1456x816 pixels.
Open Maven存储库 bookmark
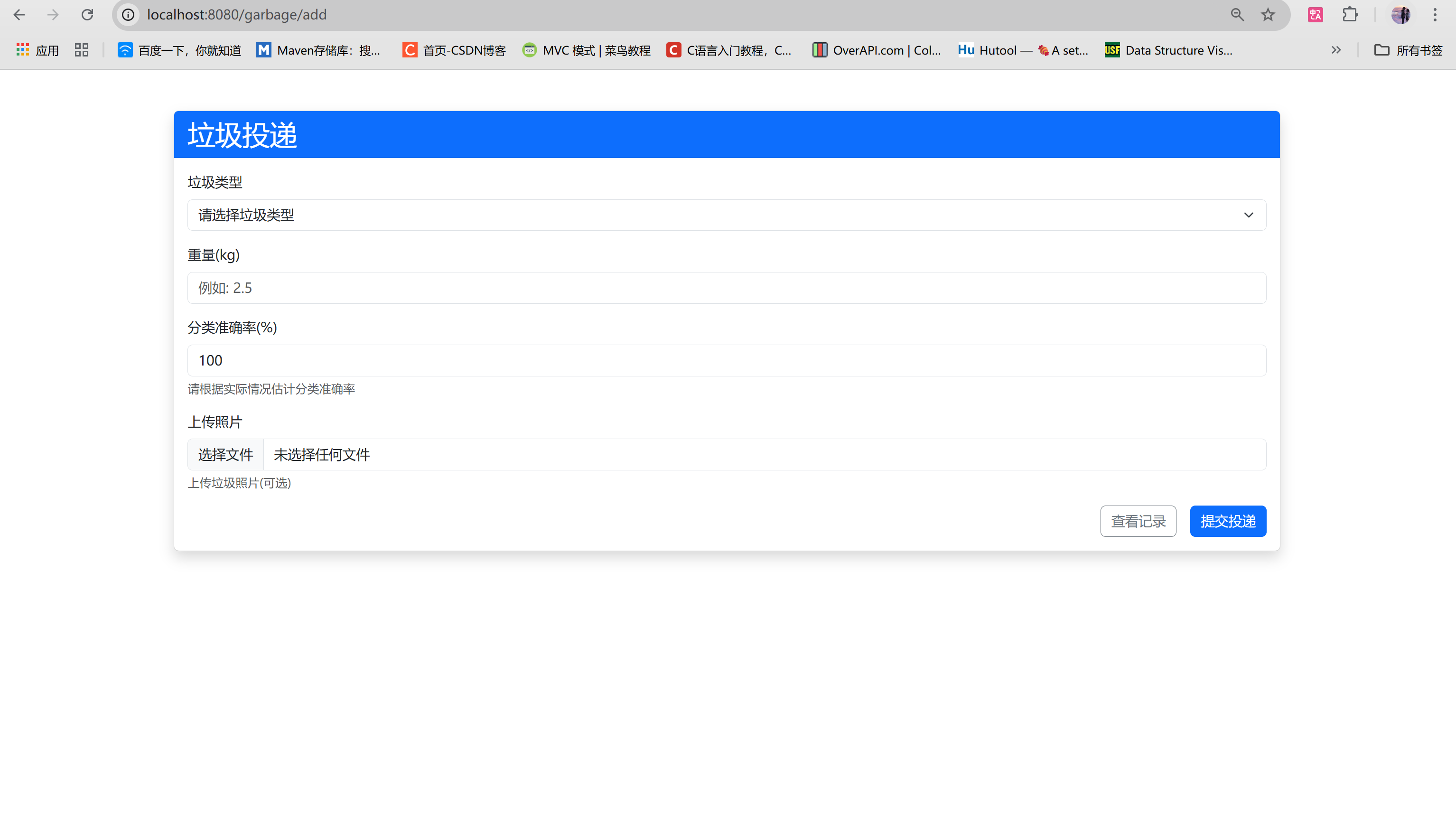[x=319, y=50]
